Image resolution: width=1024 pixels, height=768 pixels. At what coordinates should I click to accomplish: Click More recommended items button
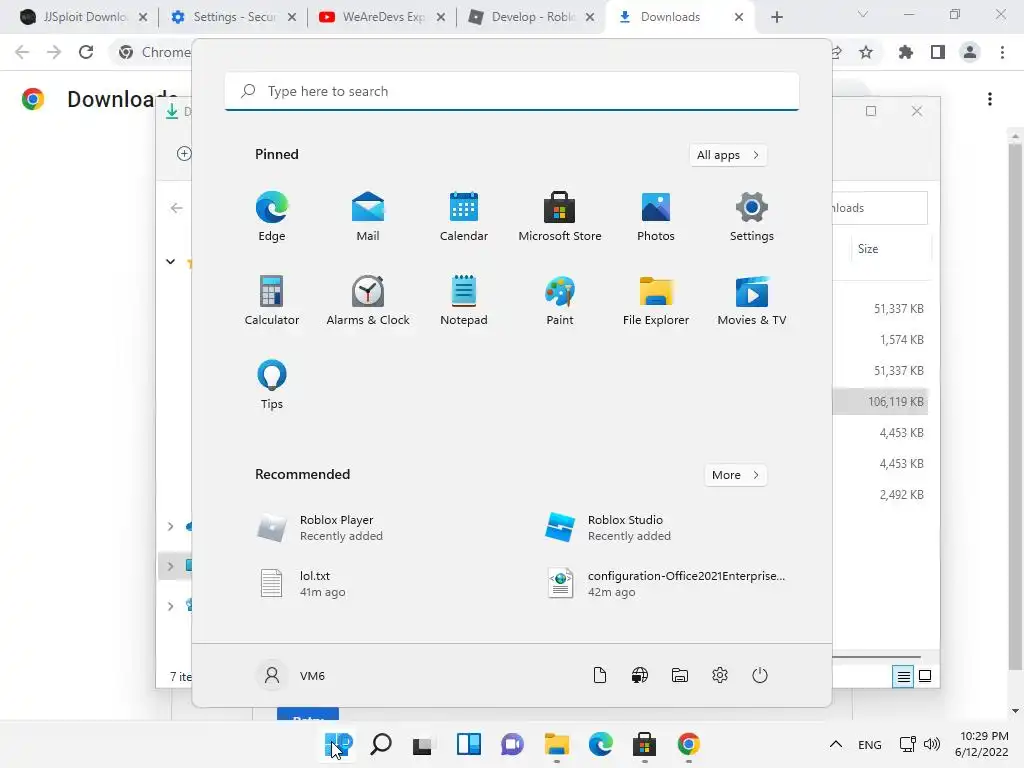(735, 475)
